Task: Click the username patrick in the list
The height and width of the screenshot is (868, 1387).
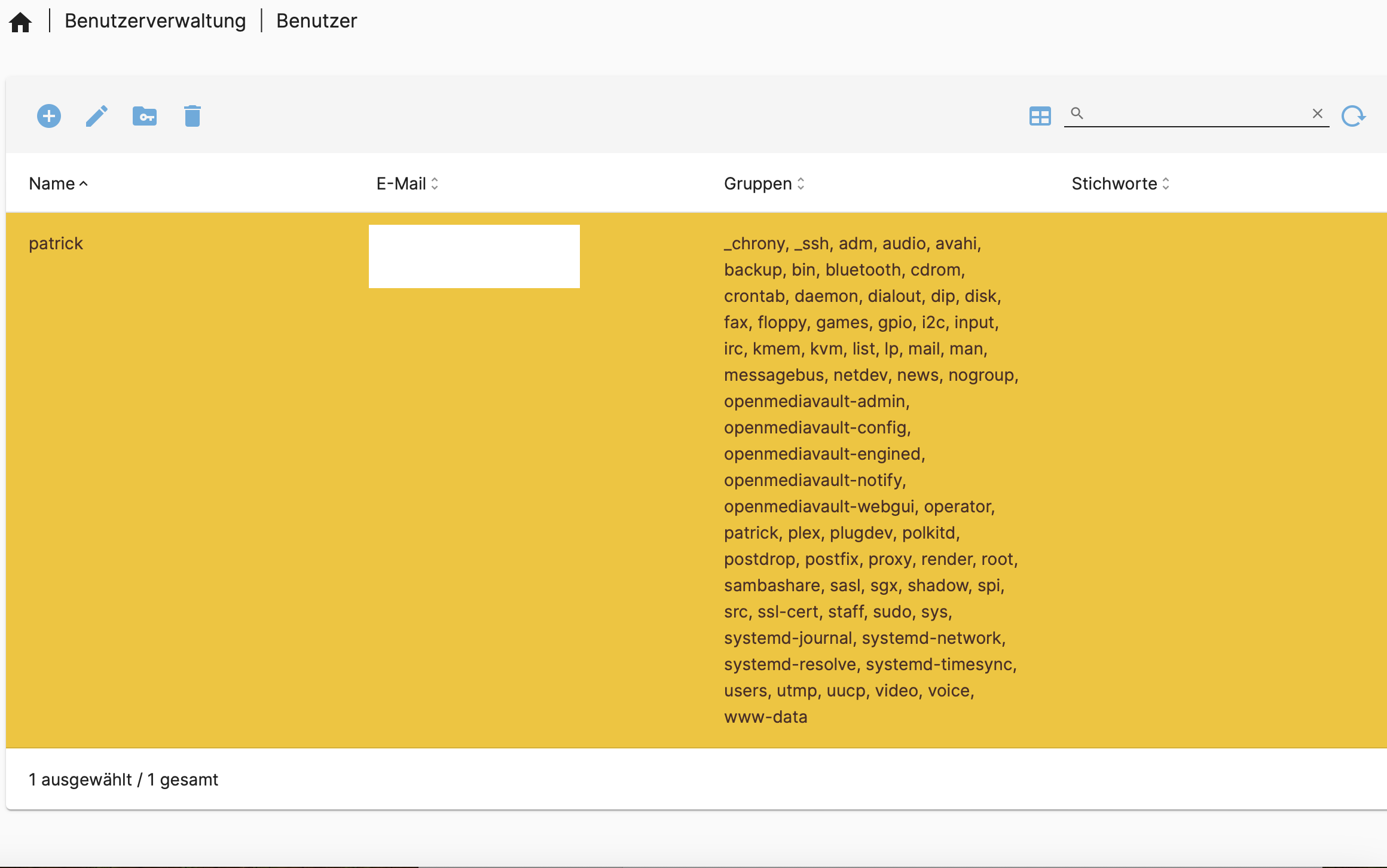Action: tap(56, 243)
